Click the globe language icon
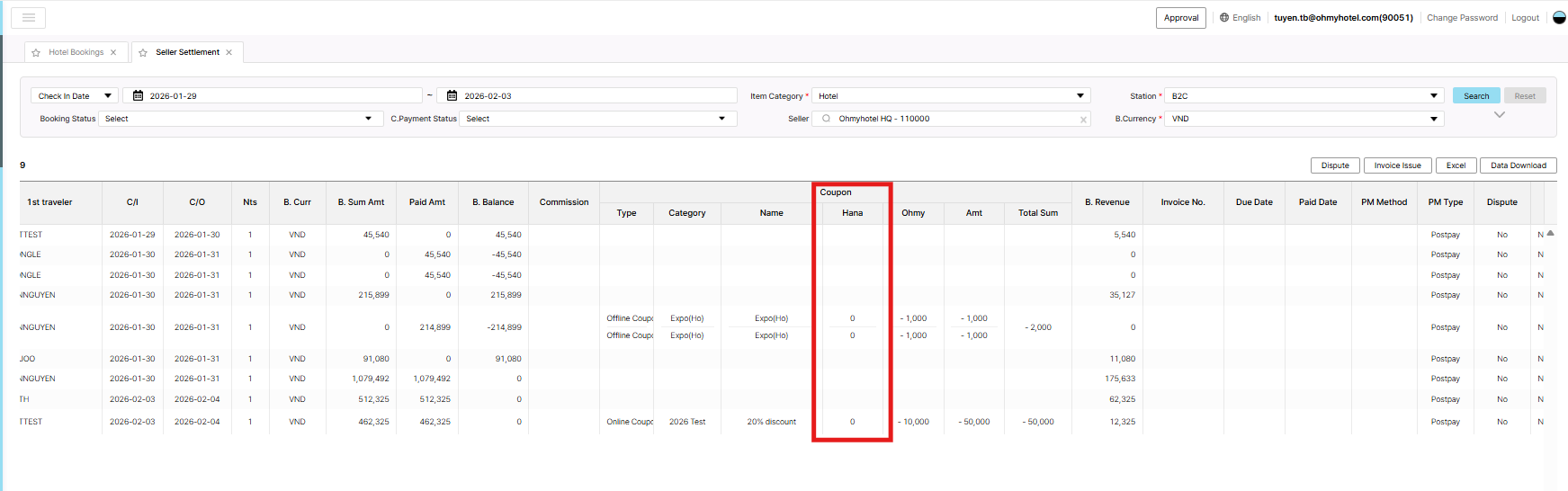The height and width of the screenshot is (491, 1568). tap(1224, 18)
